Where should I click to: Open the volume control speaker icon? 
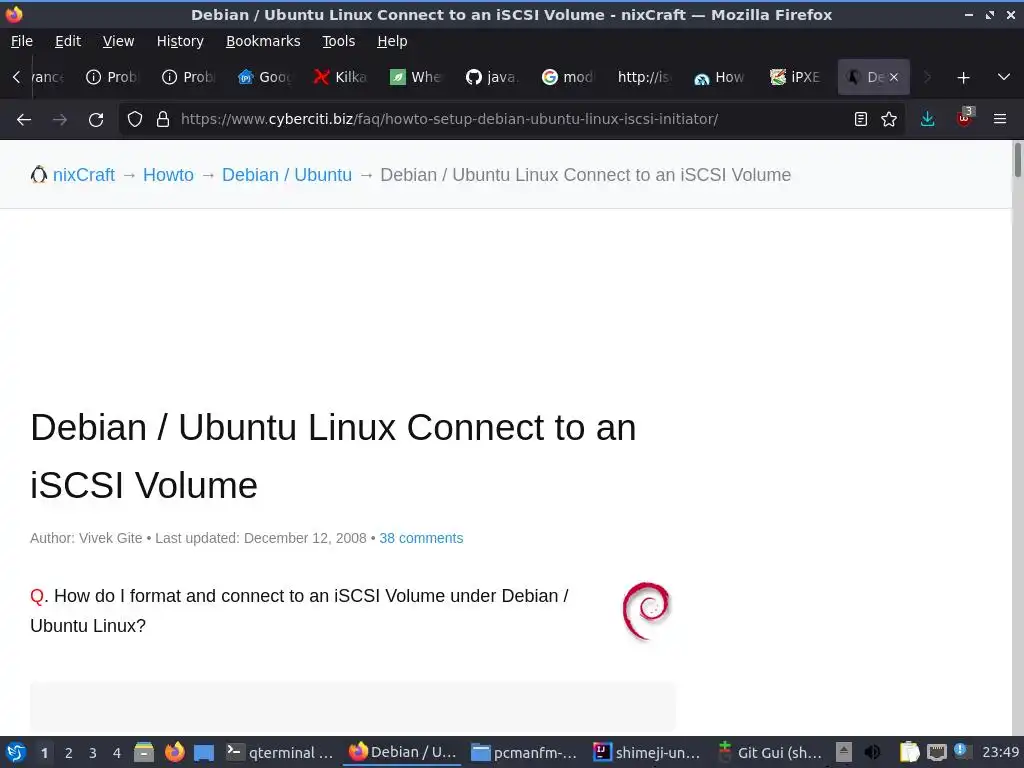click(872, 752)
